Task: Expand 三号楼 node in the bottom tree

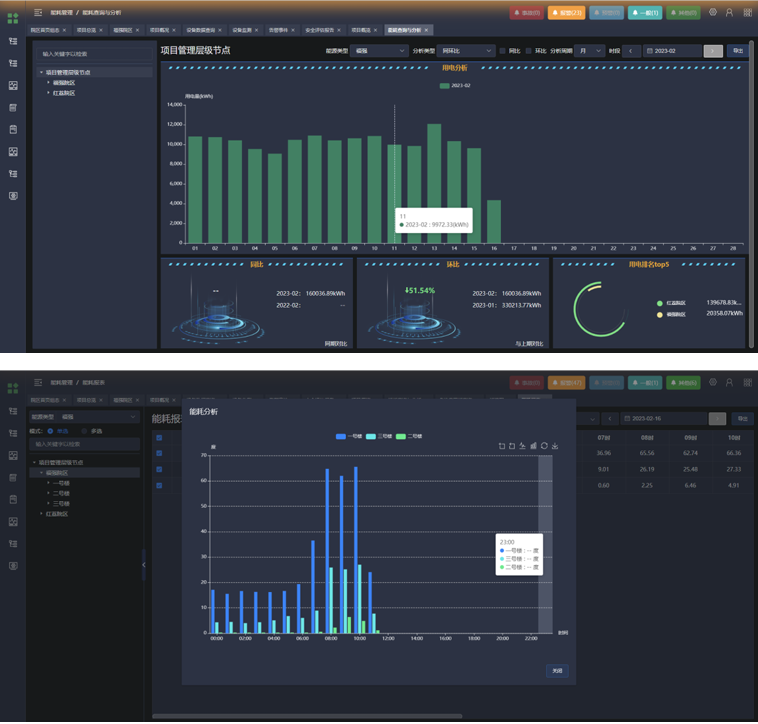Action: coord(48,503)
